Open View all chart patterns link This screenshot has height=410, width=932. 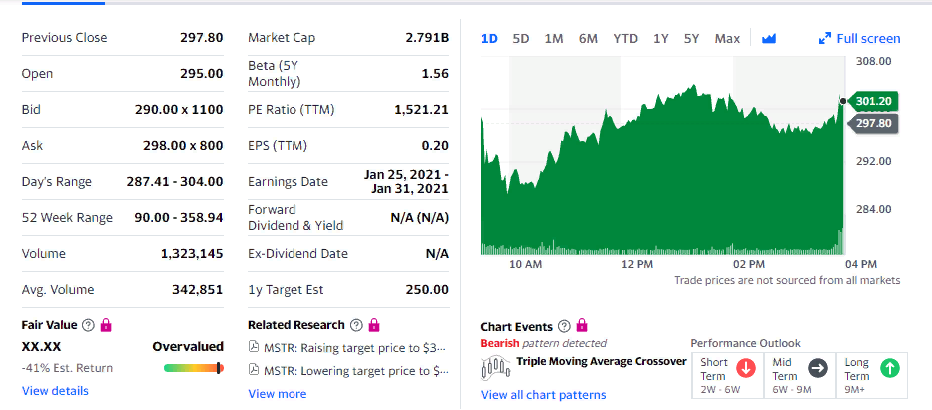coord(543,395)
